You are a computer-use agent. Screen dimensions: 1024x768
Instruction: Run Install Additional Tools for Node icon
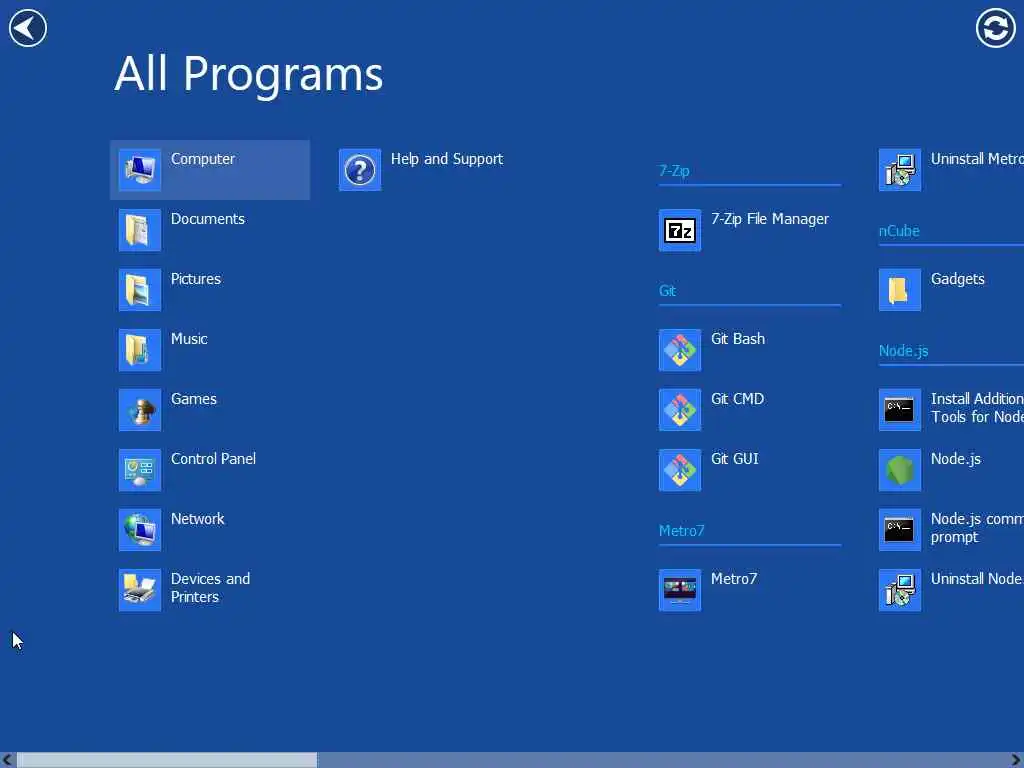click(x=900, y=410)
